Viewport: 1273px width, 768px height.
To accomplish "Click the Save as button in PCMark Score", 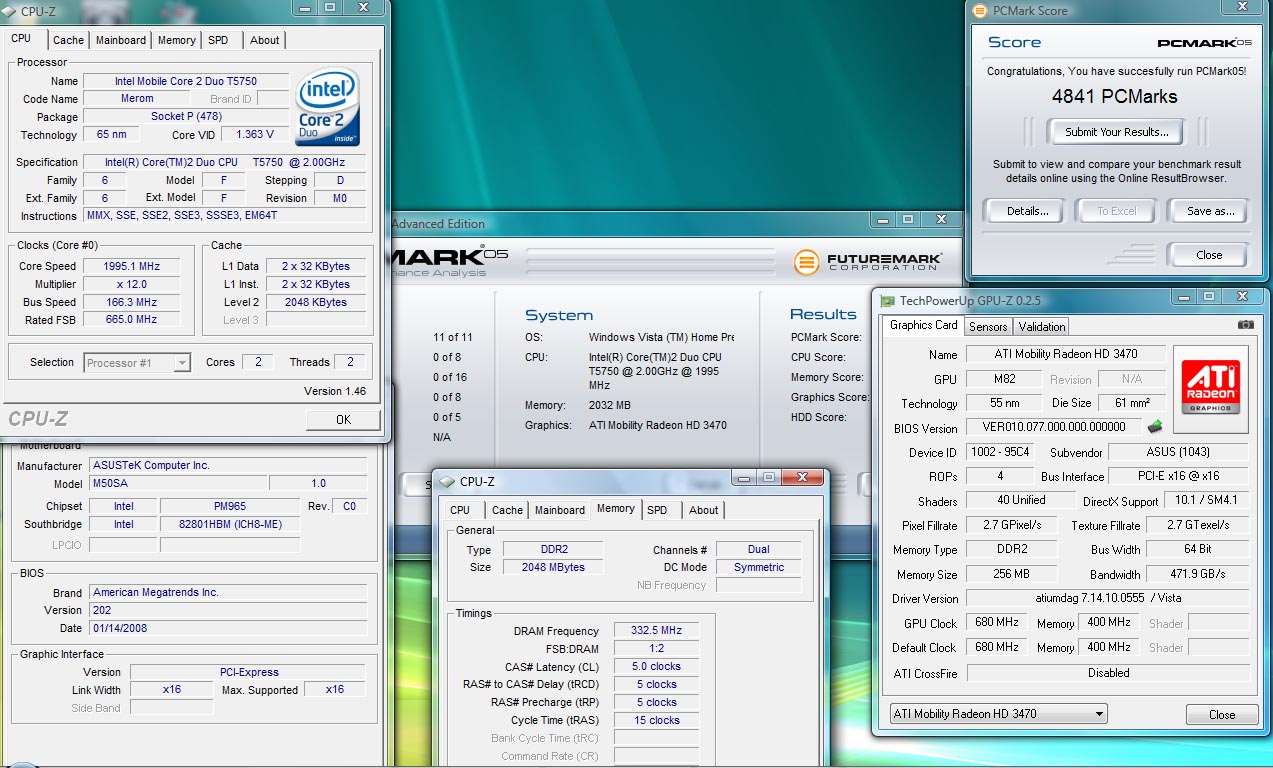I will pos(1210,211).
